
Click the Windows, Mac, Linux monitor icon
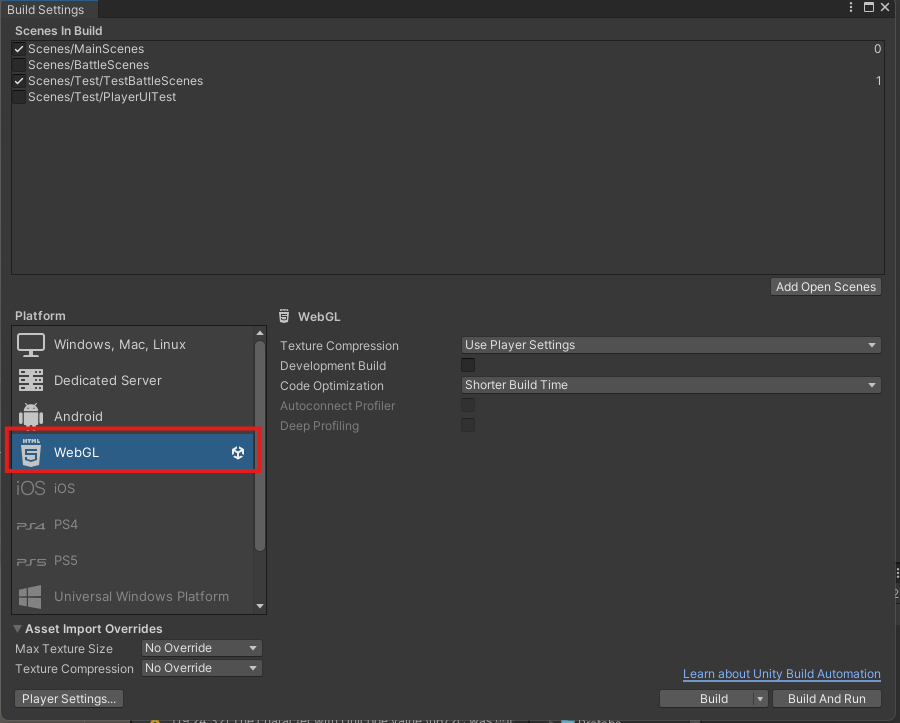click(31, 345)
